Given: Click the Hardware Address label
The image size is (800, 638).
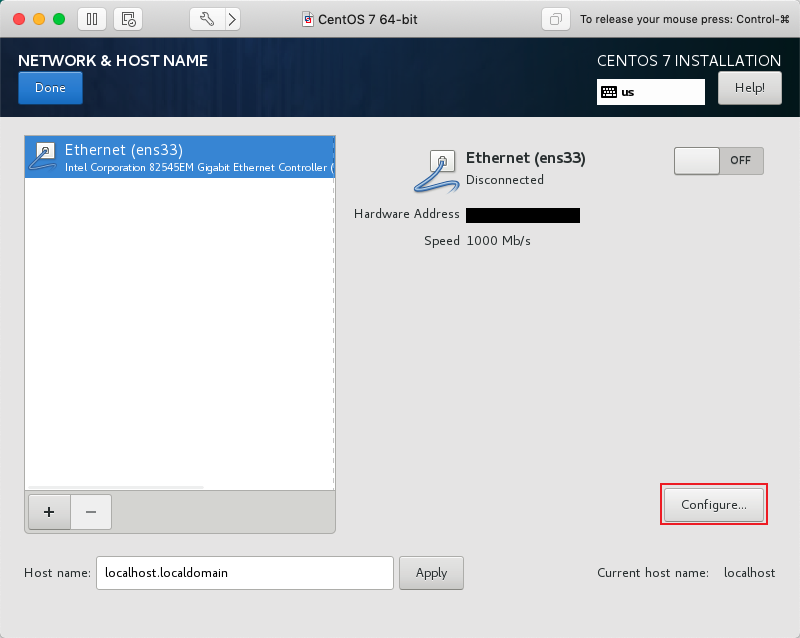Looking at the screenshot, I should (x=407, y=214).
